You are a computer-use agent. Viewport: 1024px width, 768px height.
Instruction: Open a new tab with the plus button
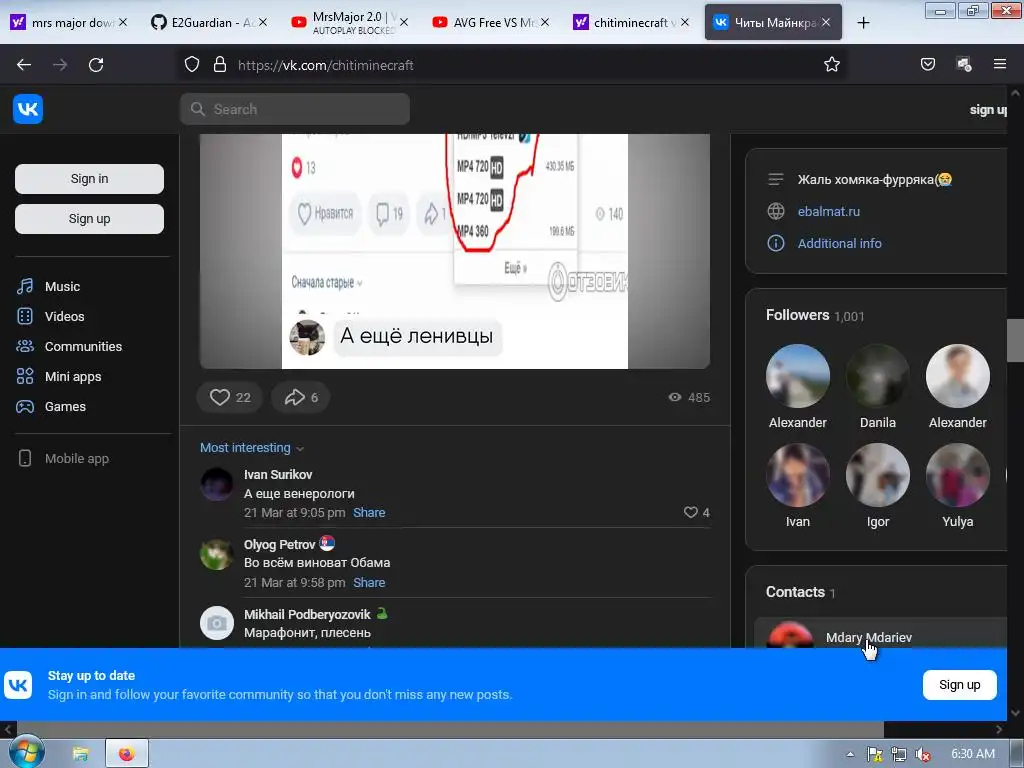click(863, 23)
